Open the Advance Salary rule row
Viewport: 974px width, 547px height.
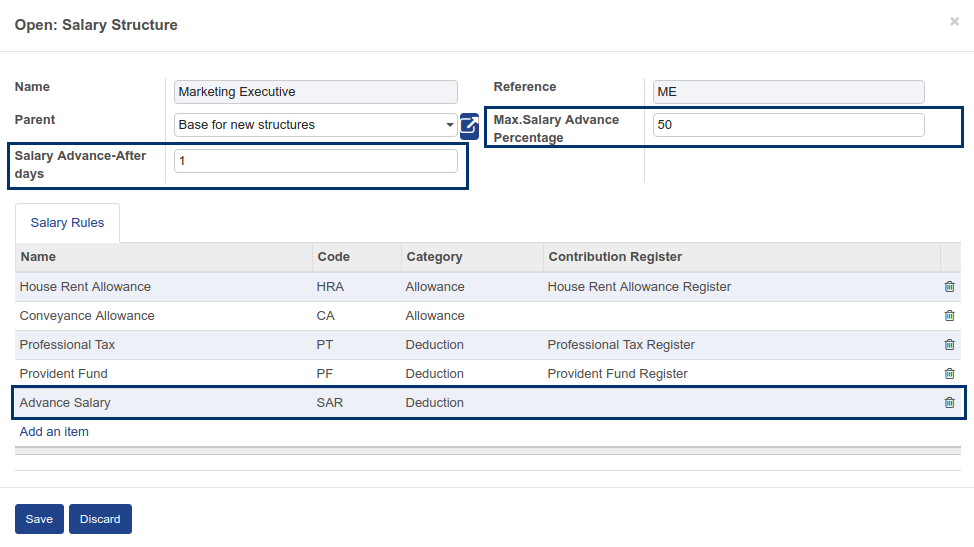160,403
